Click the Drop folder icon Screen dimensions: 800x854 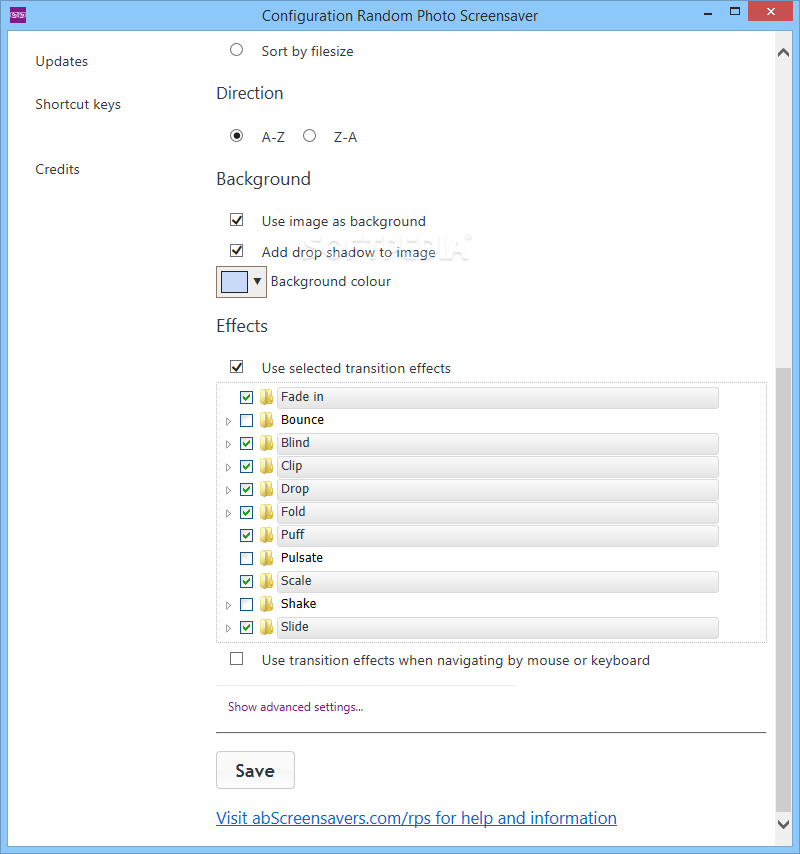266,489
